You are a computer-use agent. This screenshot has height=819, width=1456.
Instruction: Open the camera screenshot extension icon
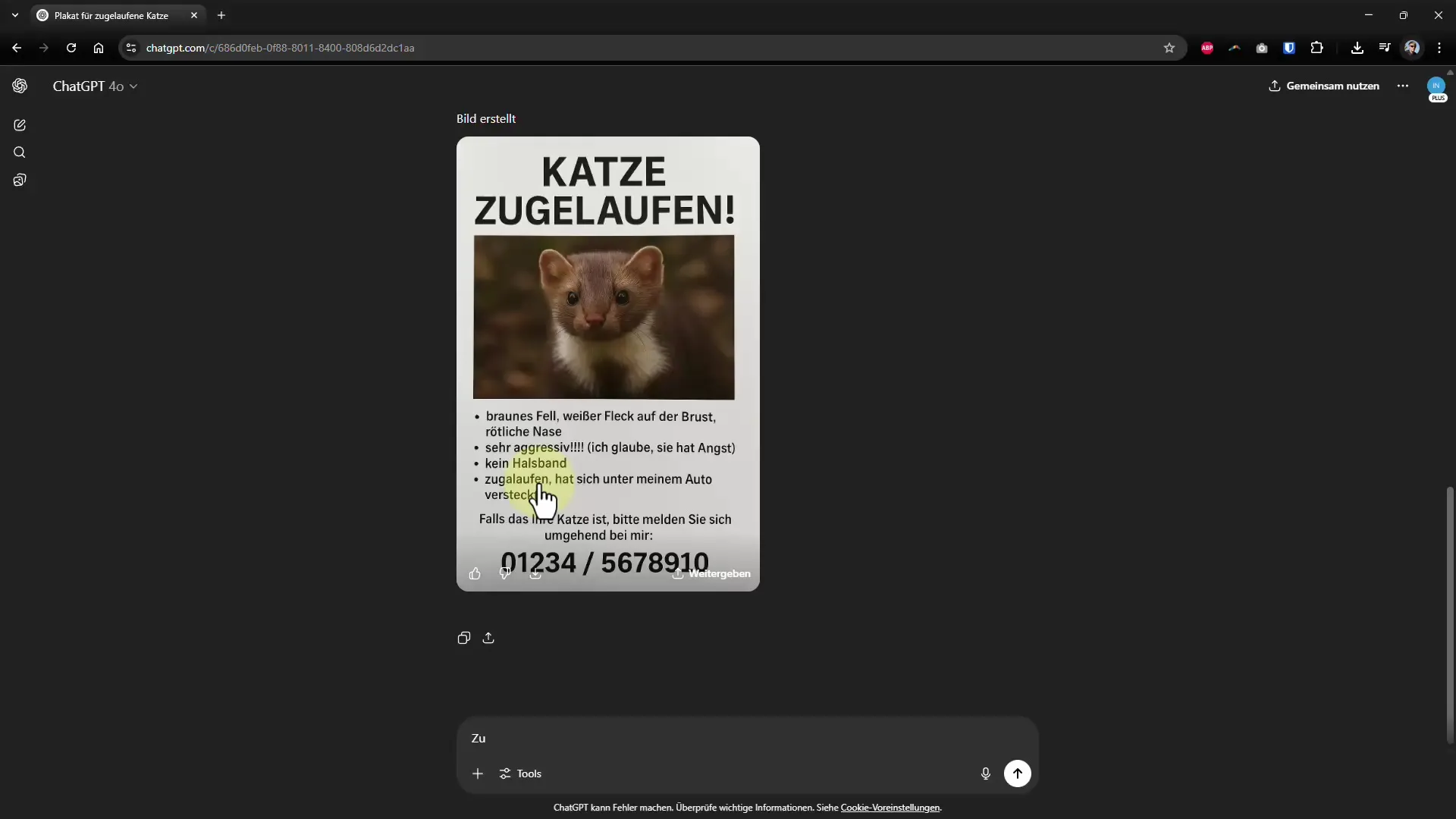[1262, 48]
